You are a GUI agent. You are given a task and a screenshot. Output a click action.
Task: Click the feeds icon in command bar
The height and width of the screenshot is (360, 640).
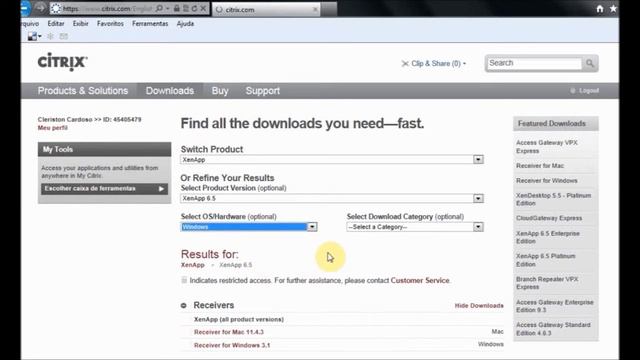coord(50,36)
